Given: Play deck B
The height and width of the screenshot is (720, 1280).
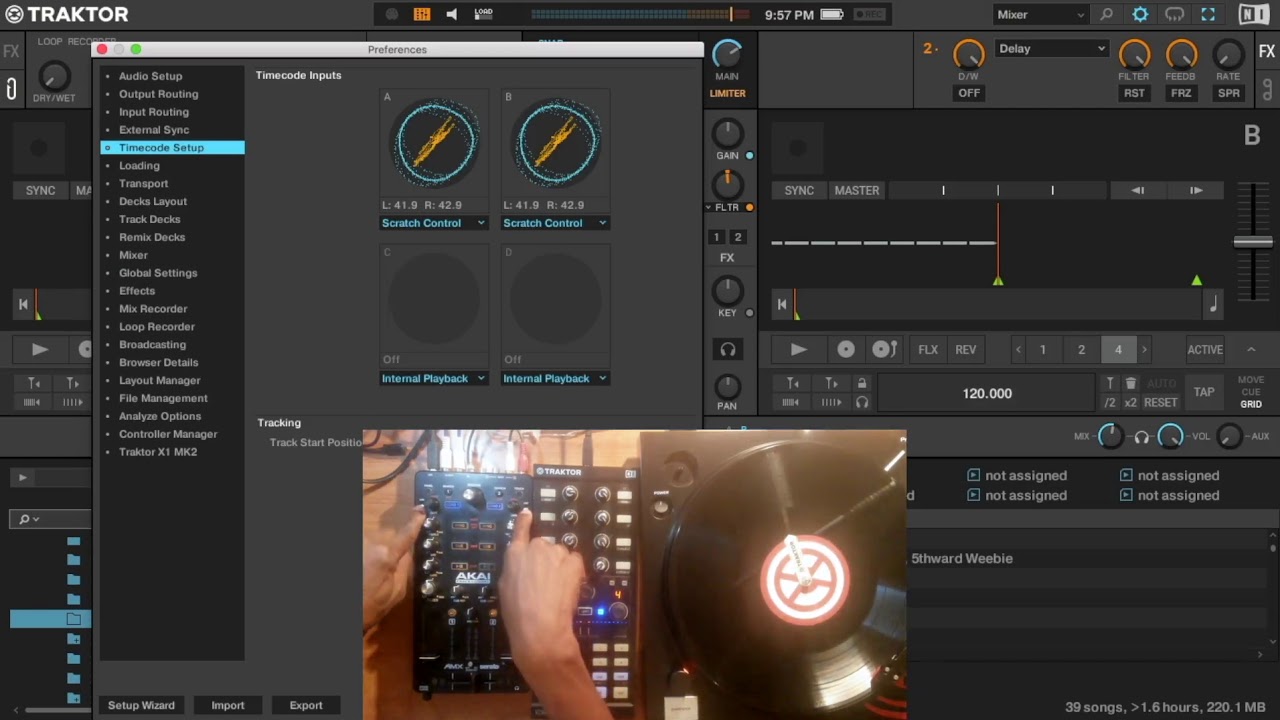Looking at the screenshot, I should pyautogui.click(x=798, y=349).
